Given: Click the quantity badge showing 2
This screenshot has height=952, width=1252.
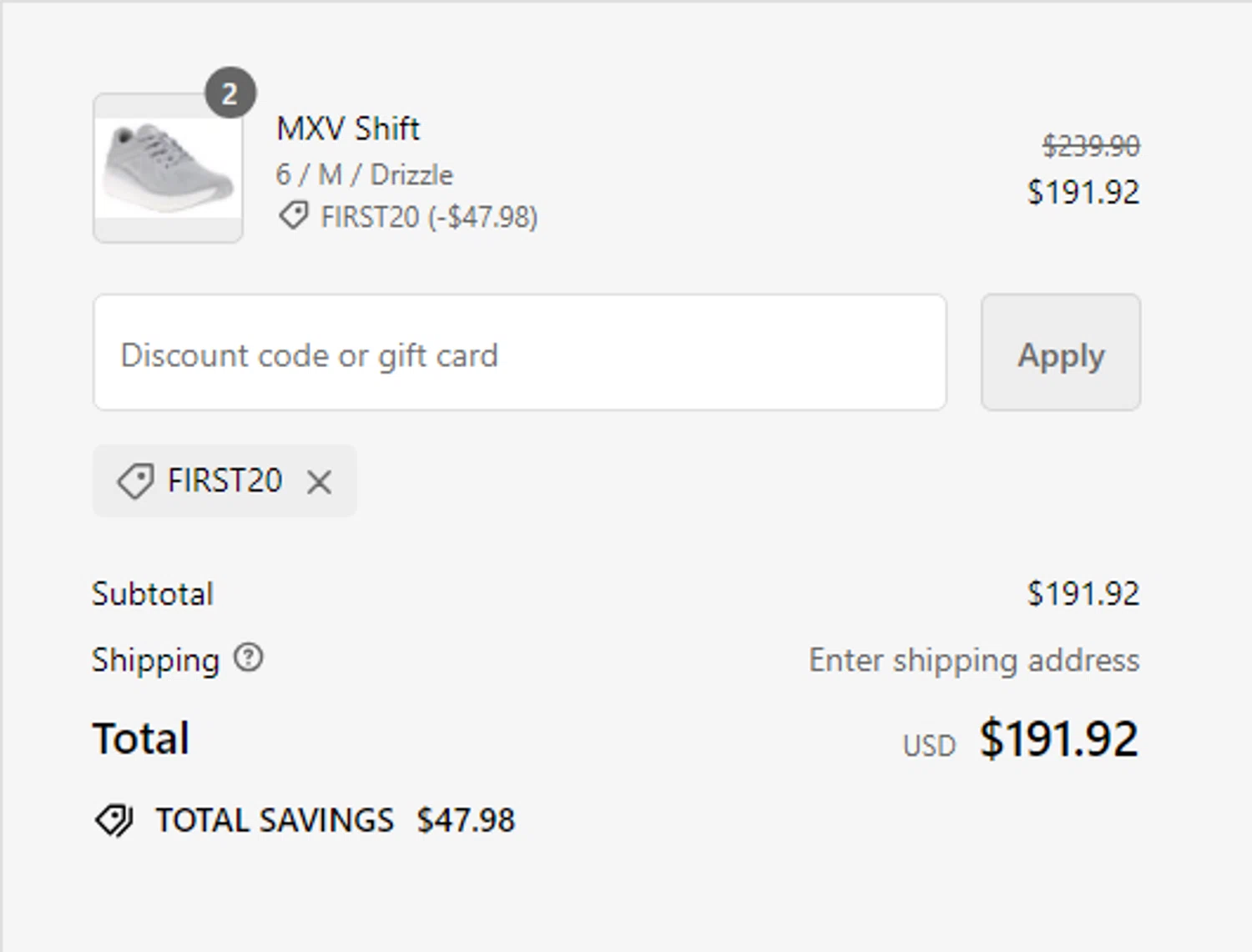Looking at the screenshot, I should (x=230, y=93).
